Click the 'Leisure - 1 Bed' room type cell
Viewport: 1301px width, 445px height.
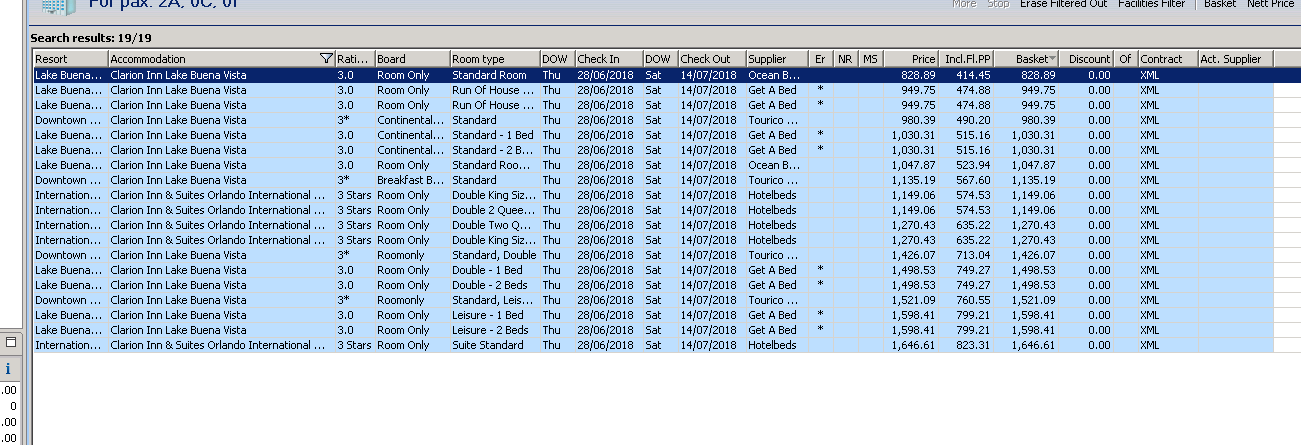coord(495,315)
